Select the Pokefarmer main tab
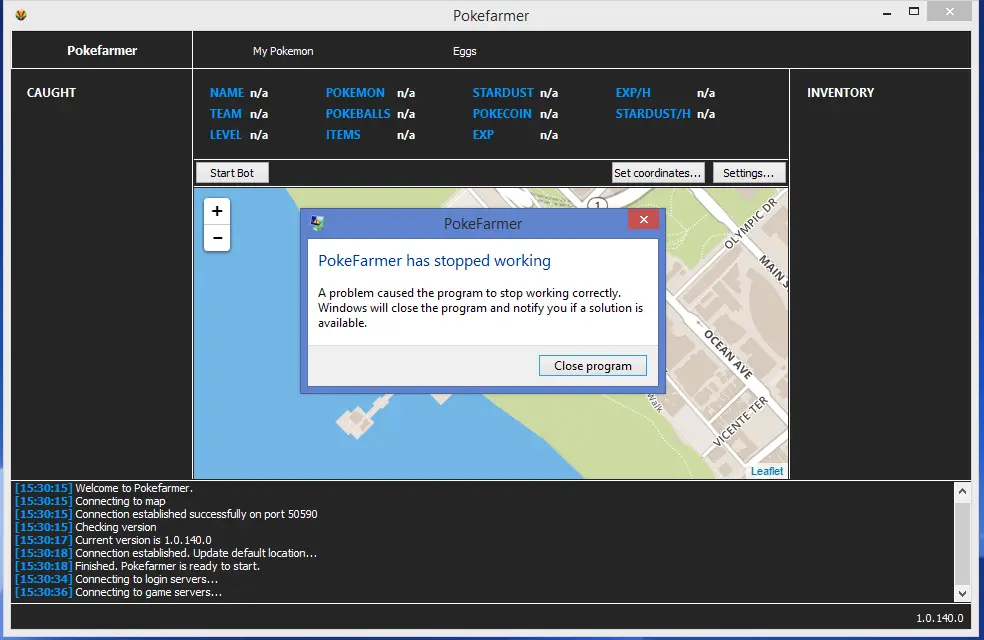Viewport: 984px width, 640px height. [102, 50]
